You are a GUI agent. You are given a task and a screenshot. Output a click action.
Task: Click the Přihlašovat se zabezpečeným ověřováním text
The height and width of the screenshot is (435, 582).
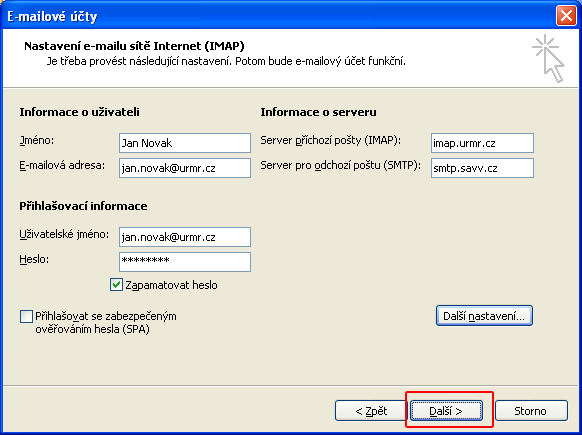coord(106,323)
